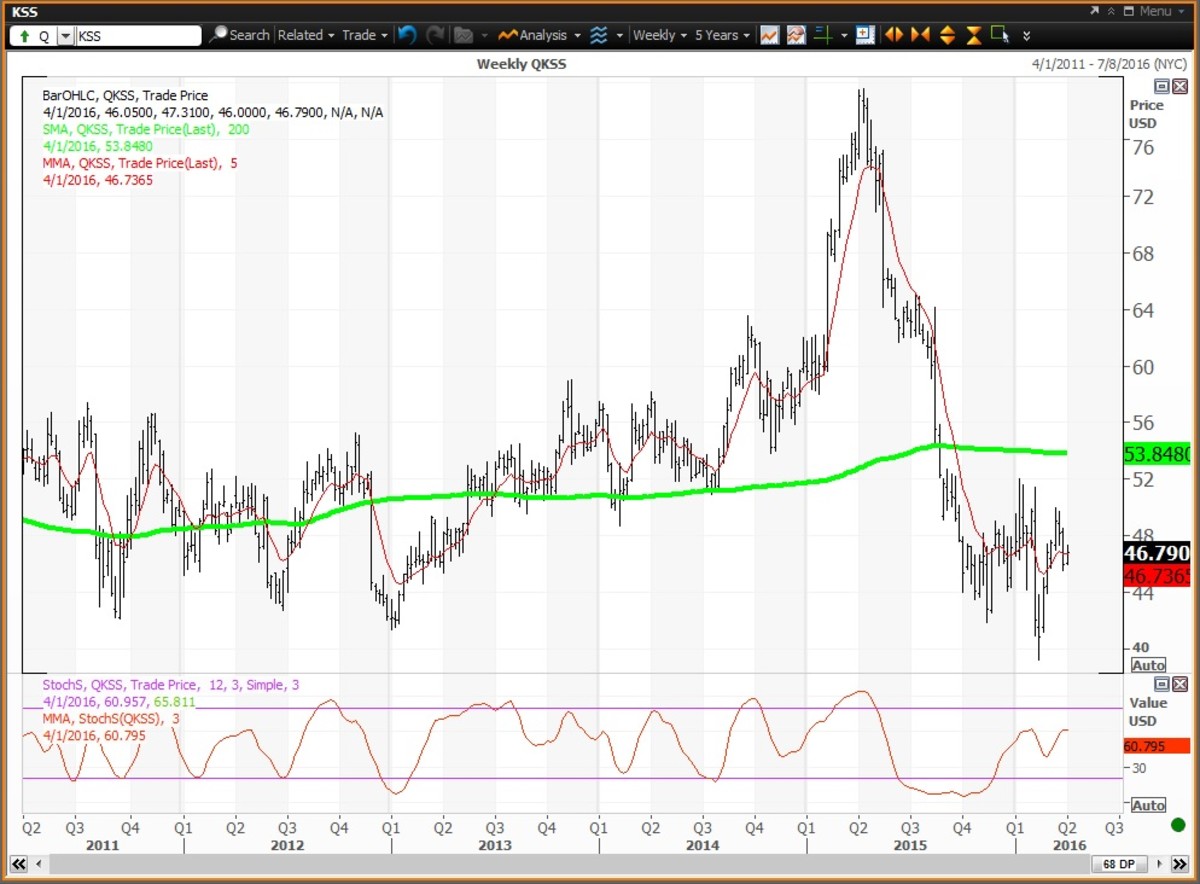1200x884 pixels.
Task: Click the vertical expand orange arrows icon
Action: (x=947, y=35)
